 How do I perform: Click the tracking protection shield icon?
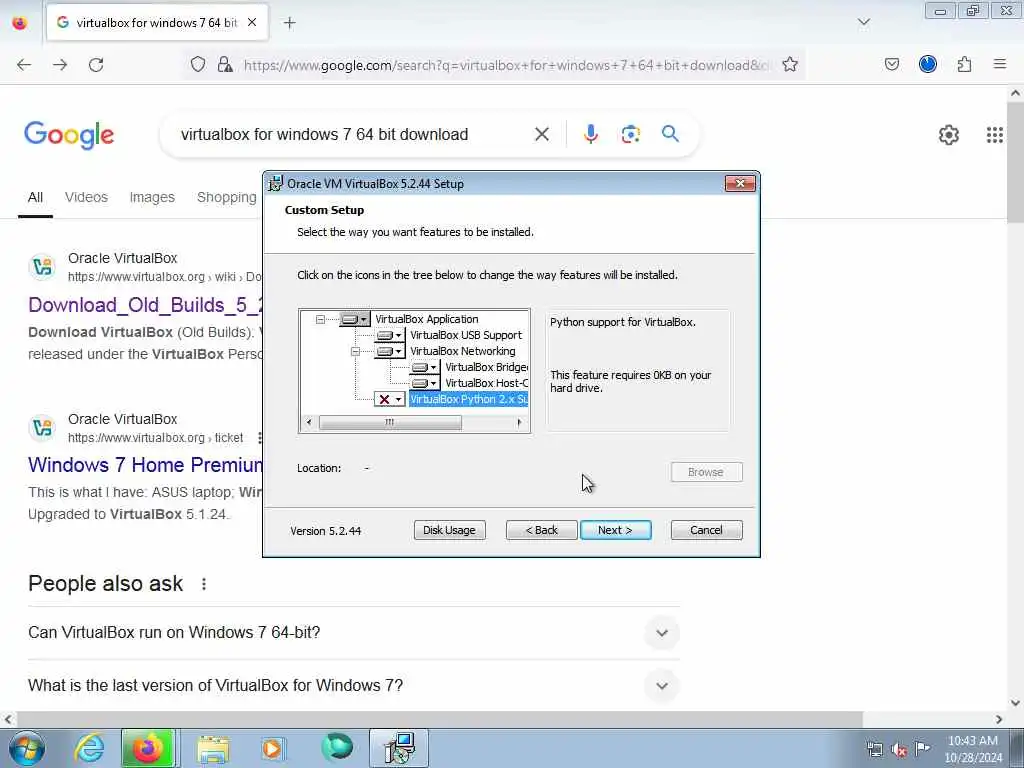tap(198, 65)
